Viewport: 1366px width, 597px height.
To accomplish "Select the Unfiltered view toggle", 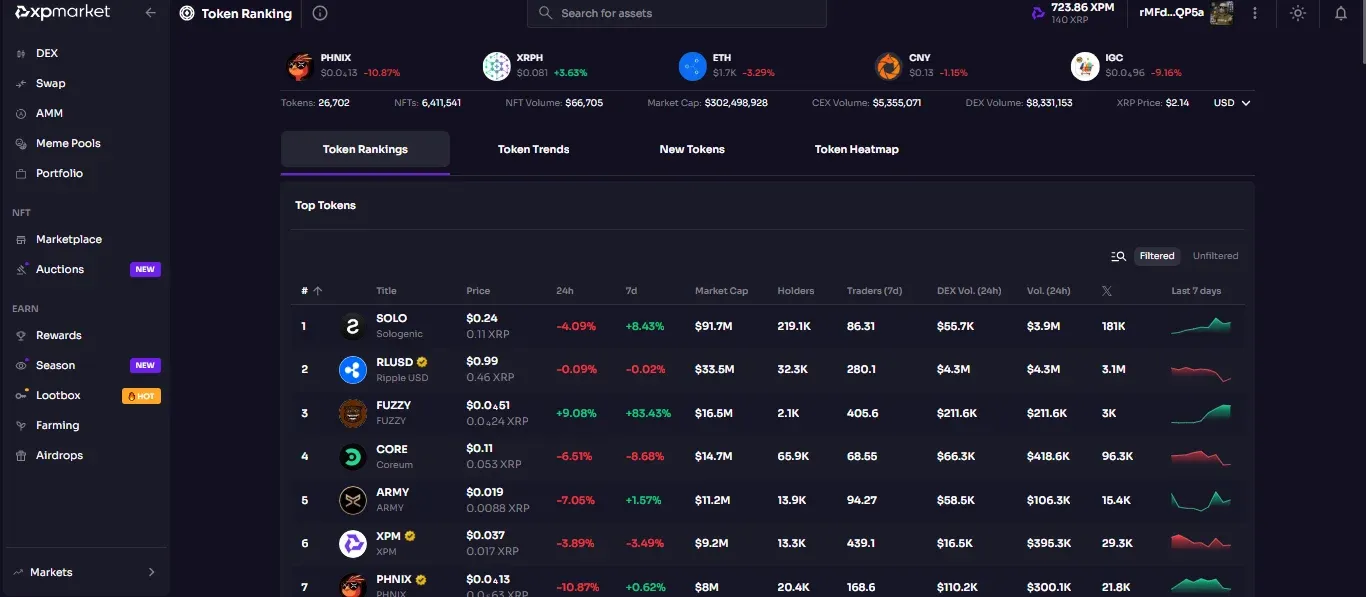I will pos(1215,256).
